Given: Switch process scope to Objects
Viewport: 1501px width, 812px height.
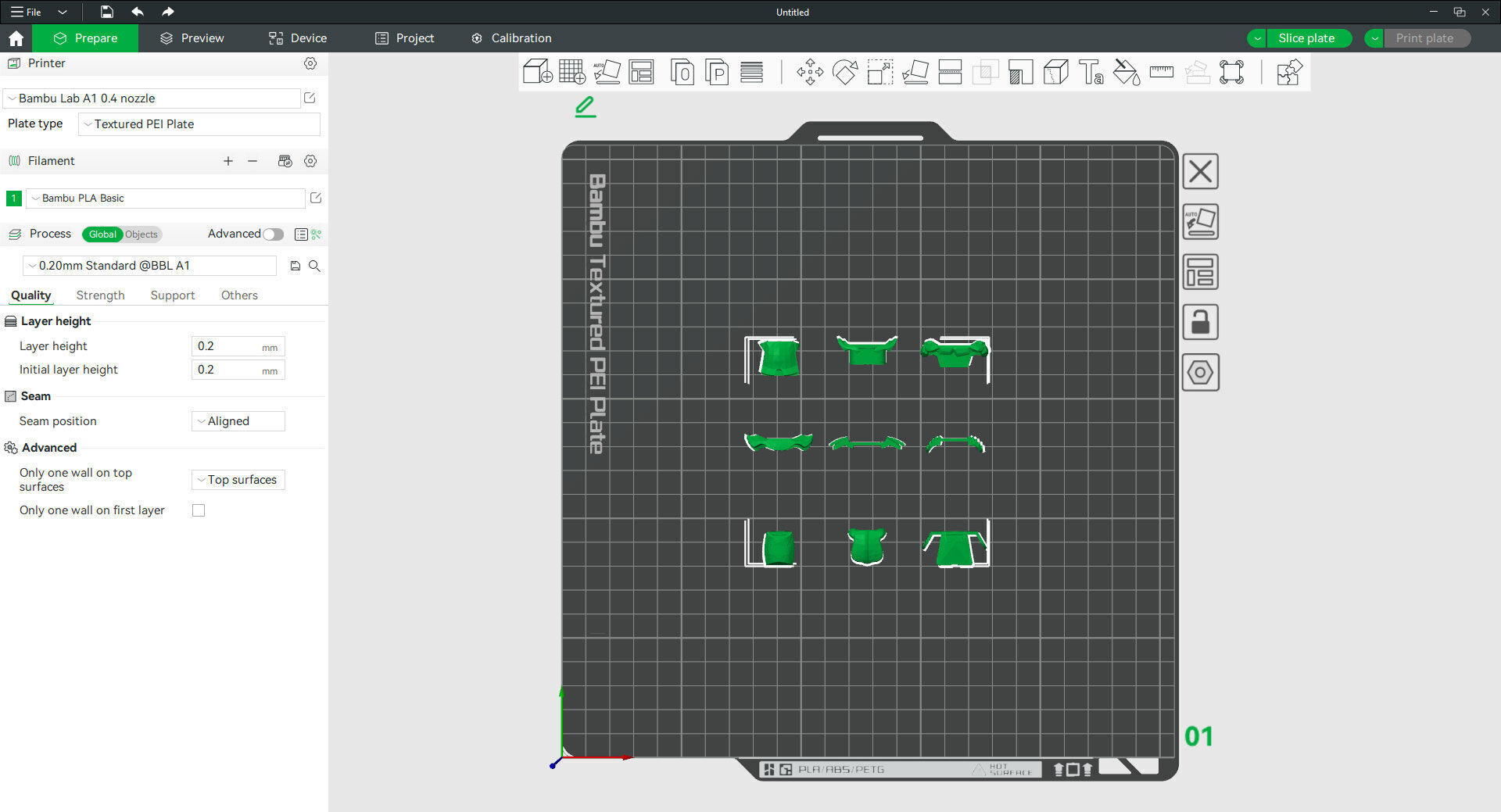Looking at the screenshot, I should tap(142, 234).
